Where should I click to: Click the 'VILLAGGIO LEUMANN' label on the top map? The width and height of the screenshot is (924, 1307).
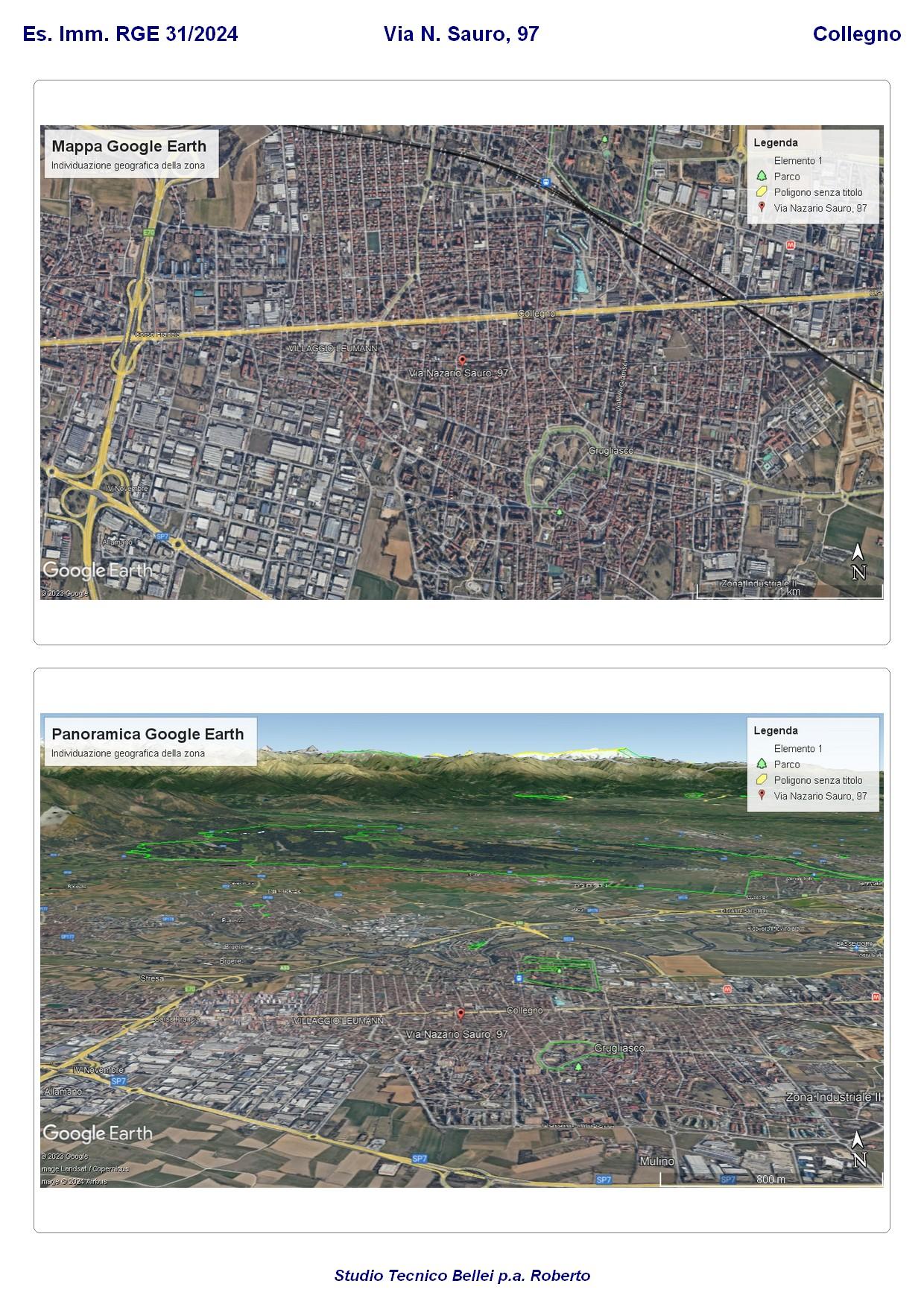332,348
